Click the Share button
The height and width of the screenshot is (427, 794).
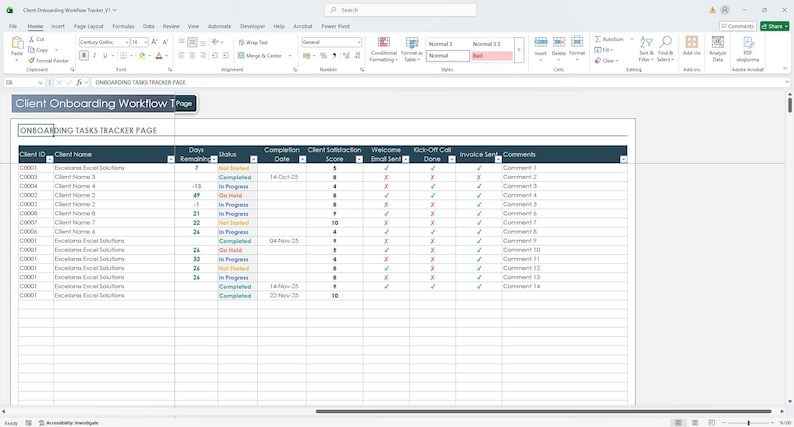[774, 26]
